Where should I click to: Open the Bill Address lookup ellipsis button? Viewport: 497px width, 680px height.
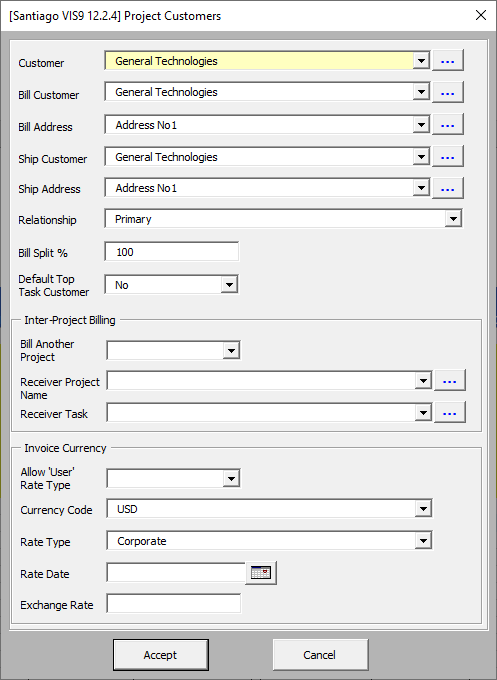coord(448,124)
